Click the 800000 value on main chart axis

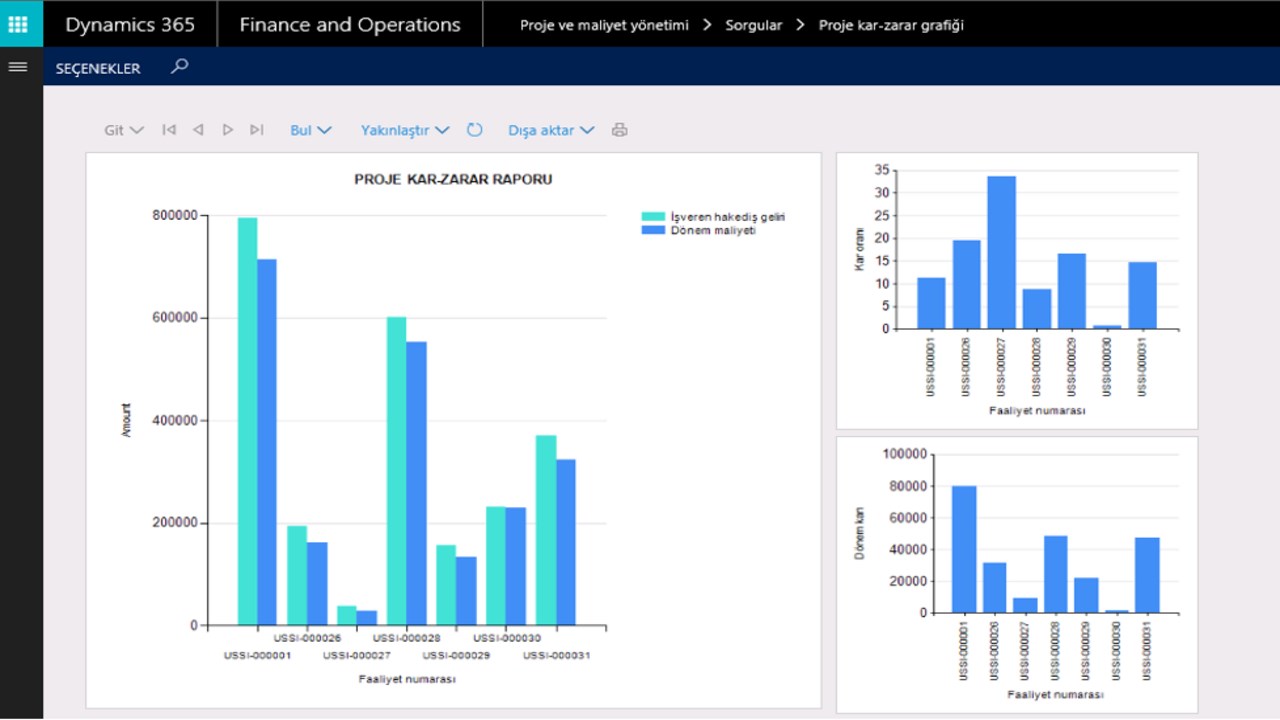click(x=176, y=215)
